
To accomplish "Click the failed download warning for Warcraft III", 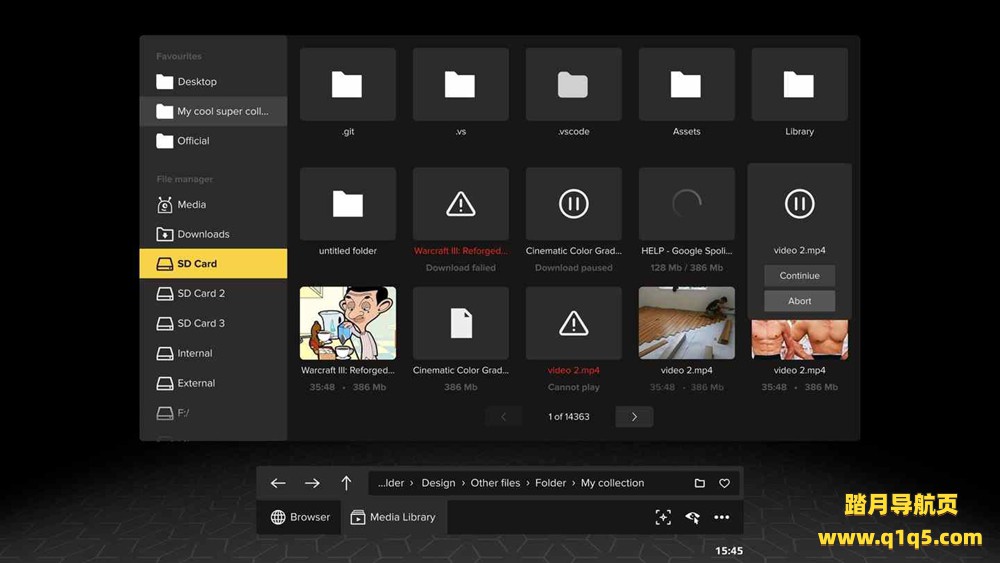I will coord(460,204).
